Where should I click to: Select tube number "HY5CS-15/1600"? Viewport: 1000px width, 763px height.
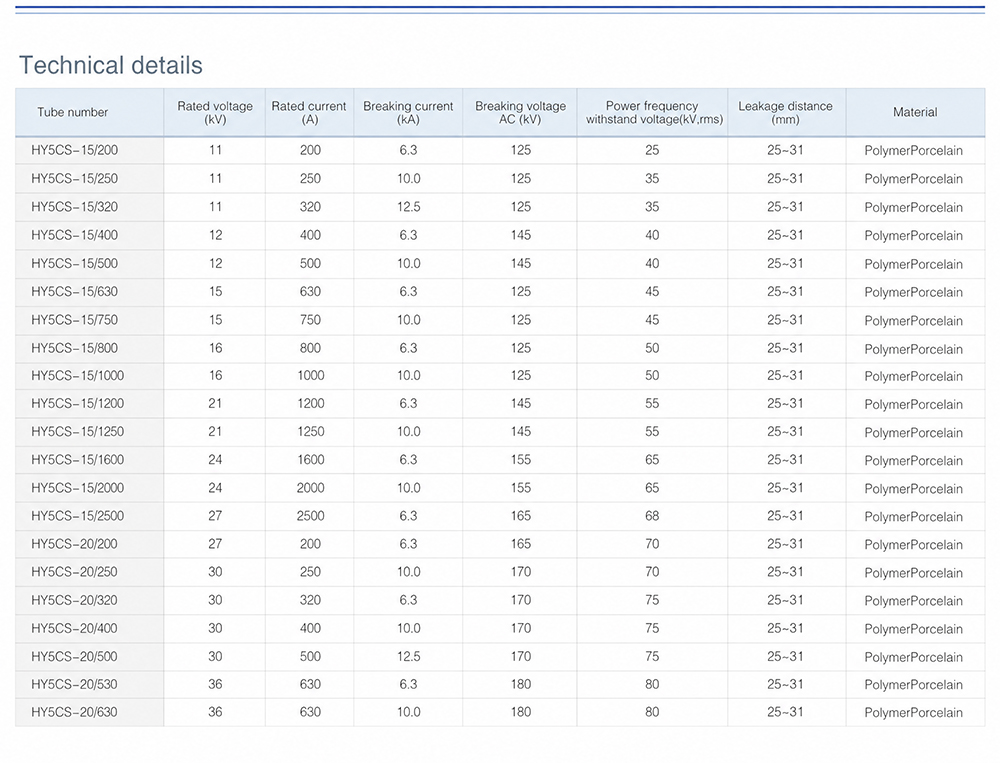[78, 459]
